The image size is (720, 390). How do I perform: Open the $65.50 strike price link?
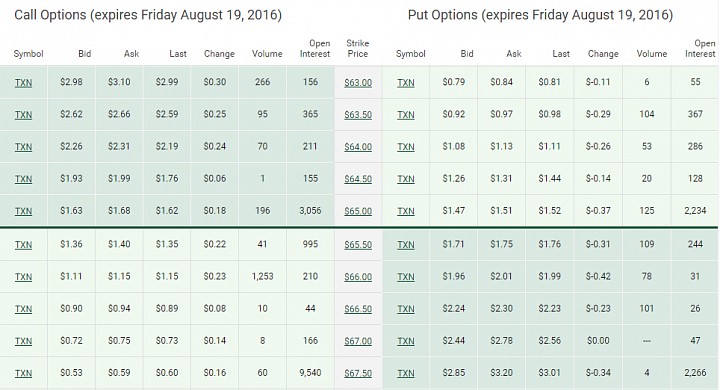[x=358, y=245]
